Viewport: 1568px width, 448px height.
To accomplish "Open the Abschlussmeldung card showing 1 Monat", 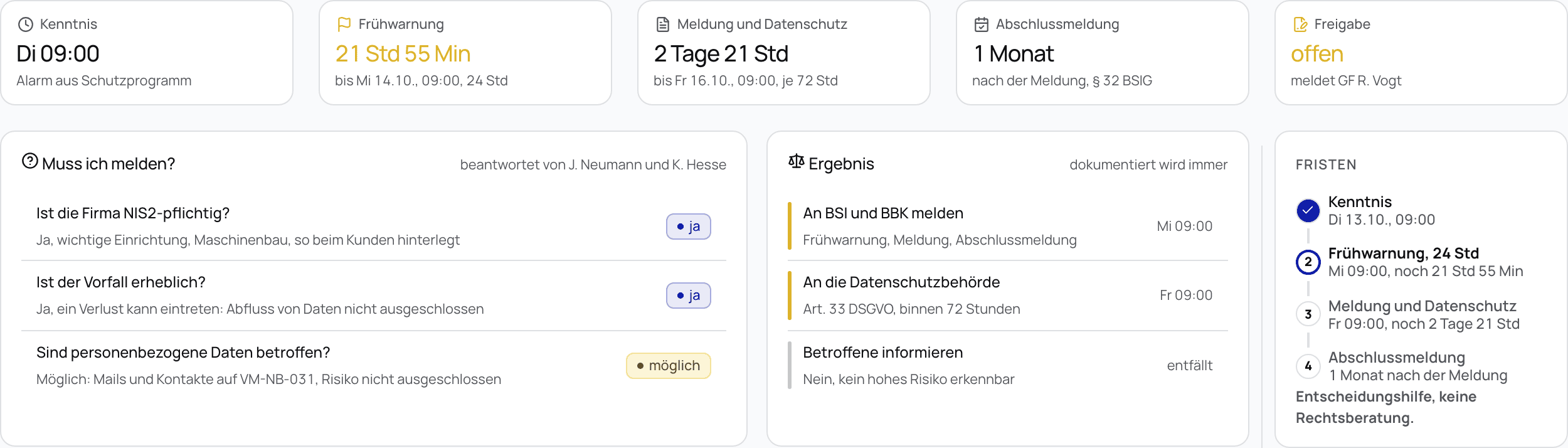I will click(x=1103, y=53).
